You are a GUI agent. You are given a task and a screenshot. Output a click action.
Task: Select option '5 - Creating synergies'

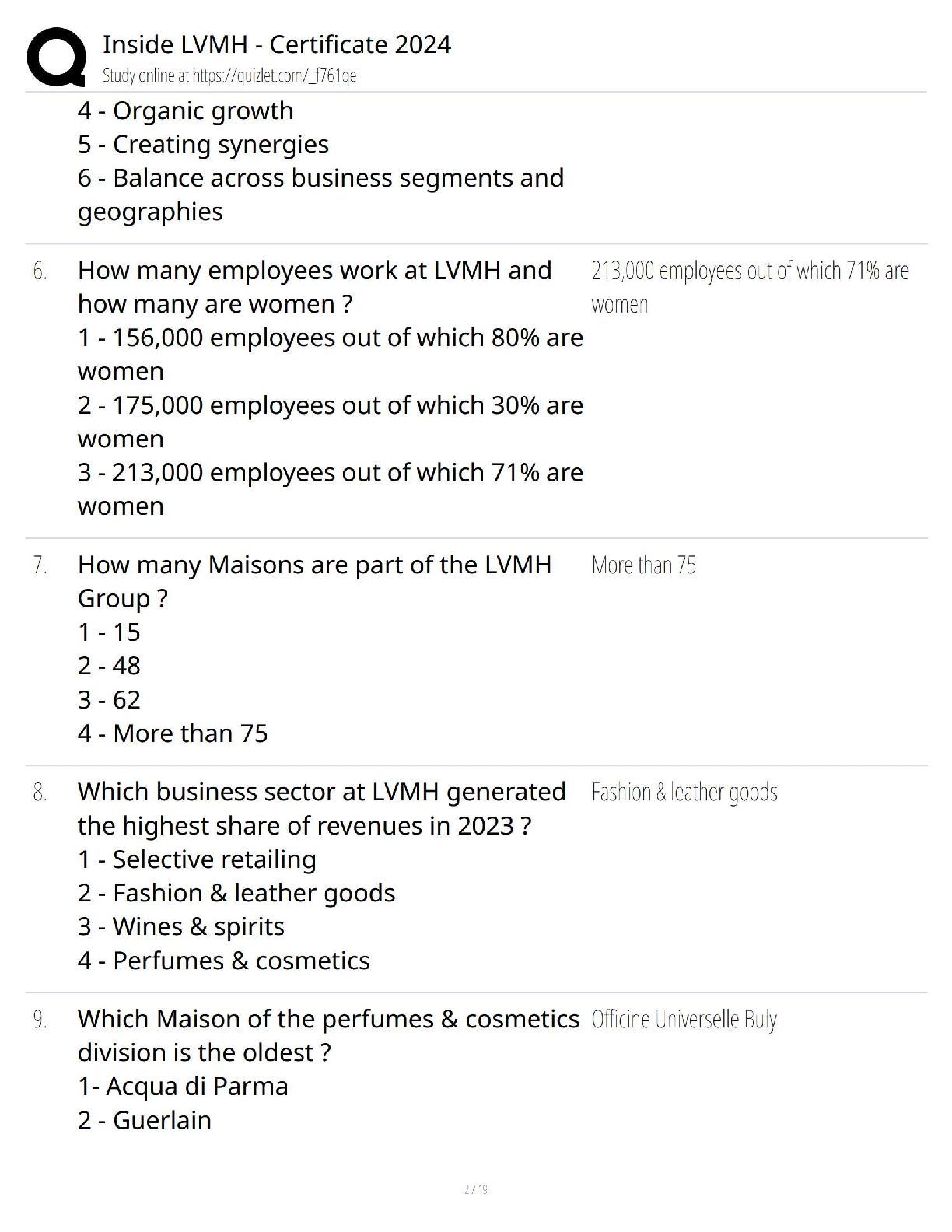(x=203, y=145)
